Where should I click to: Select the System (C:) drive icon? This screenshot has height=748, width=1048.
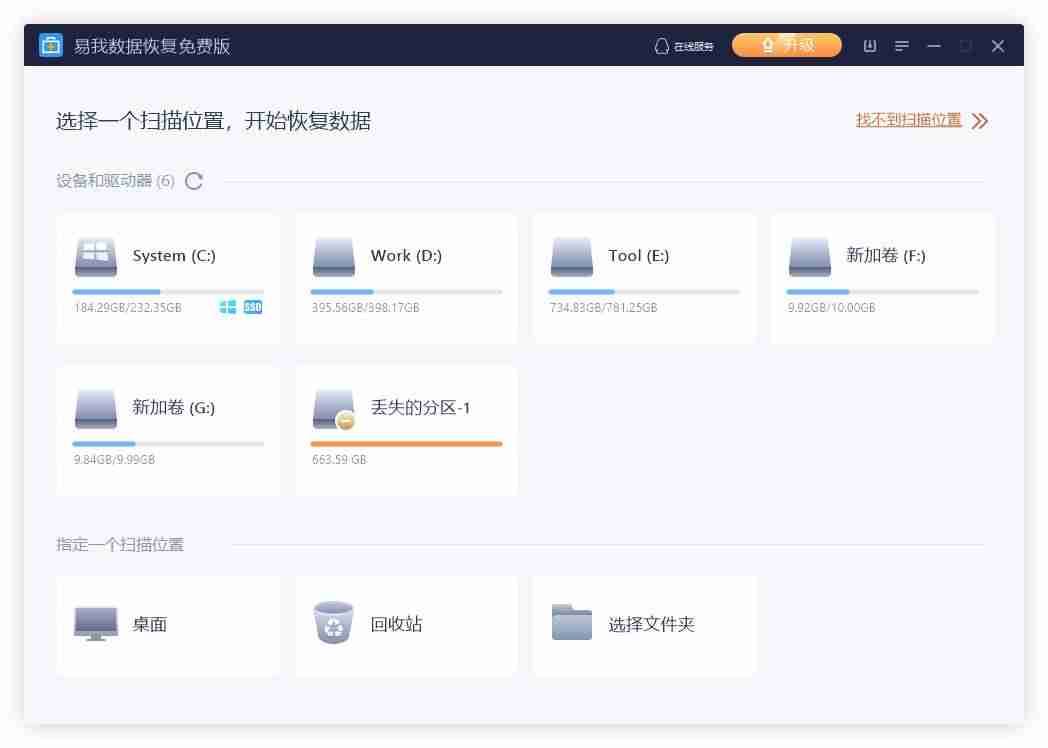tap(96, 257)
